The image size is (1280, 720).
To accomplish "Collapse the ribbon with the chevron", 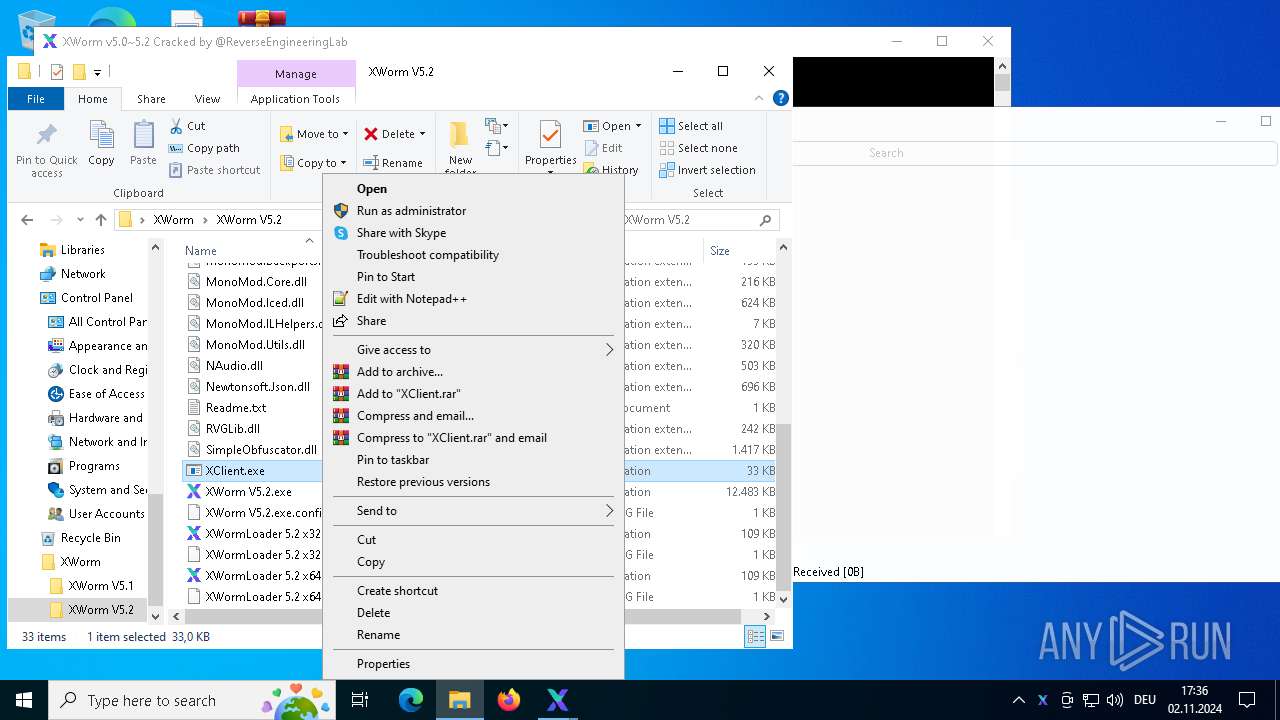I will pos(759,98).
